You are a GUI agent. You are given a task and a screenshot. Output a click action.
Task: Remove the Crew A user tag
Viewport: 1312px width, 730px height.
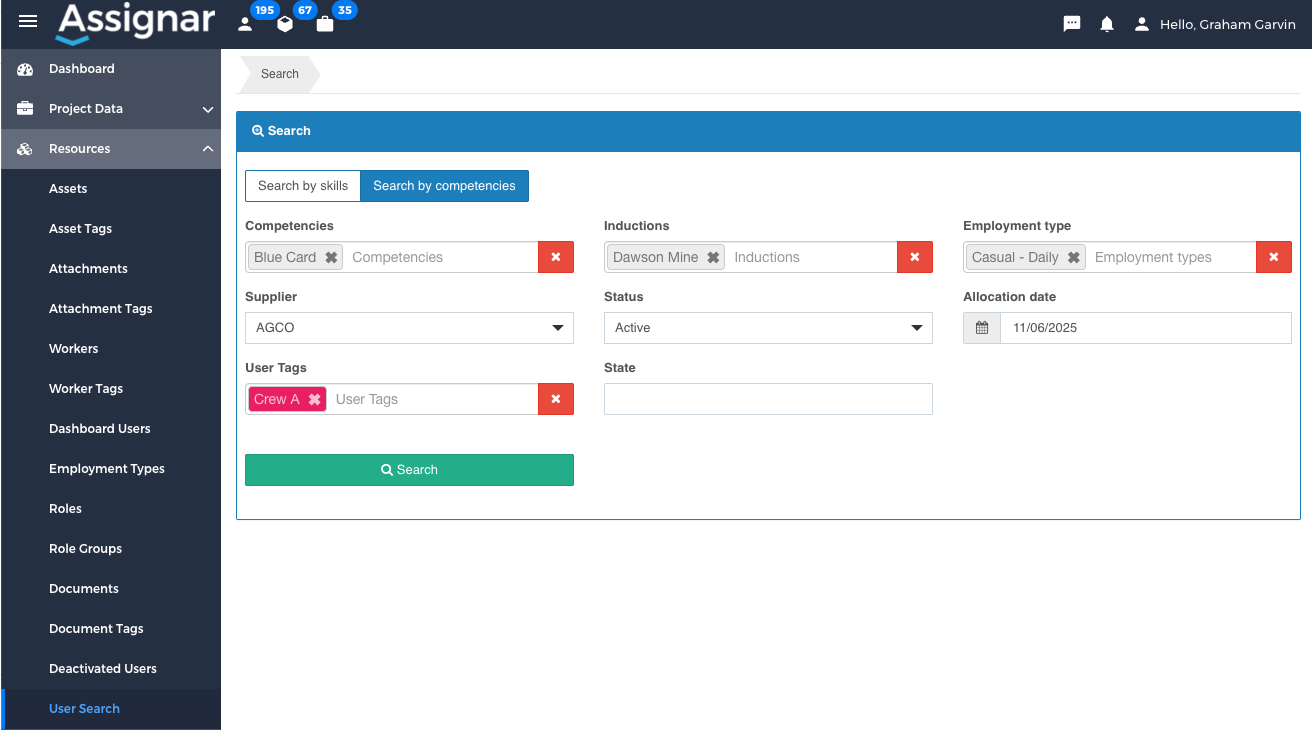314,399
